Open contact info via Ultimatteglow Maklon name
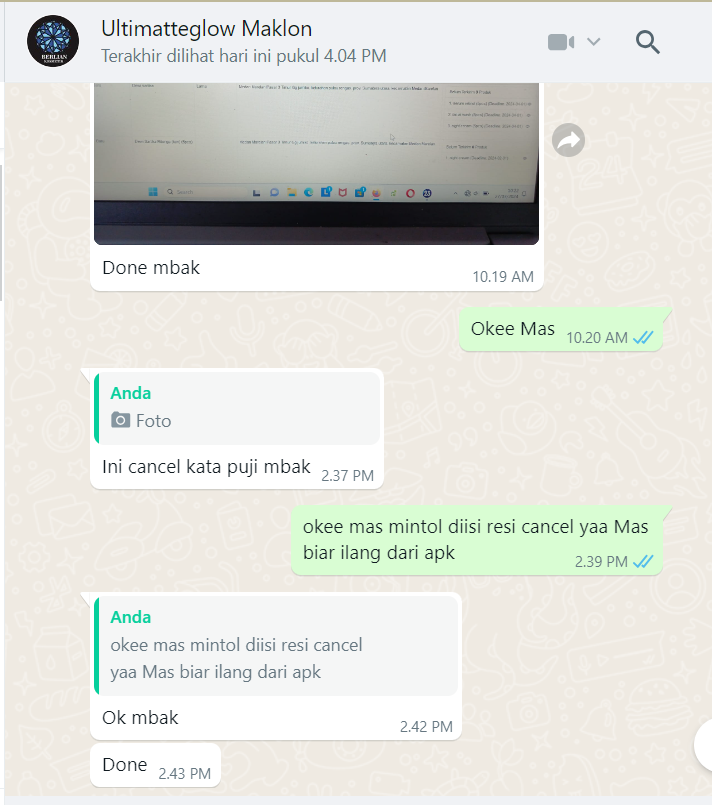This screenshot has width=712, height=805. 206,29
